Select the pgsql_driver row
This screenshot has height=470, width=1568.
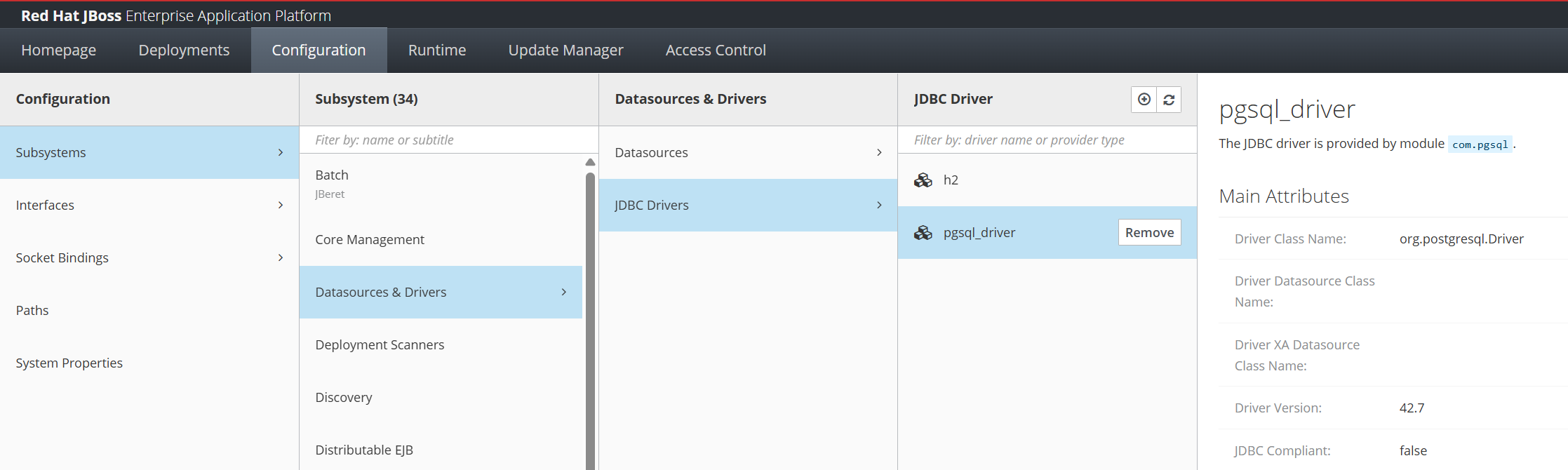pyautogui.click(x=1047, y=232)
